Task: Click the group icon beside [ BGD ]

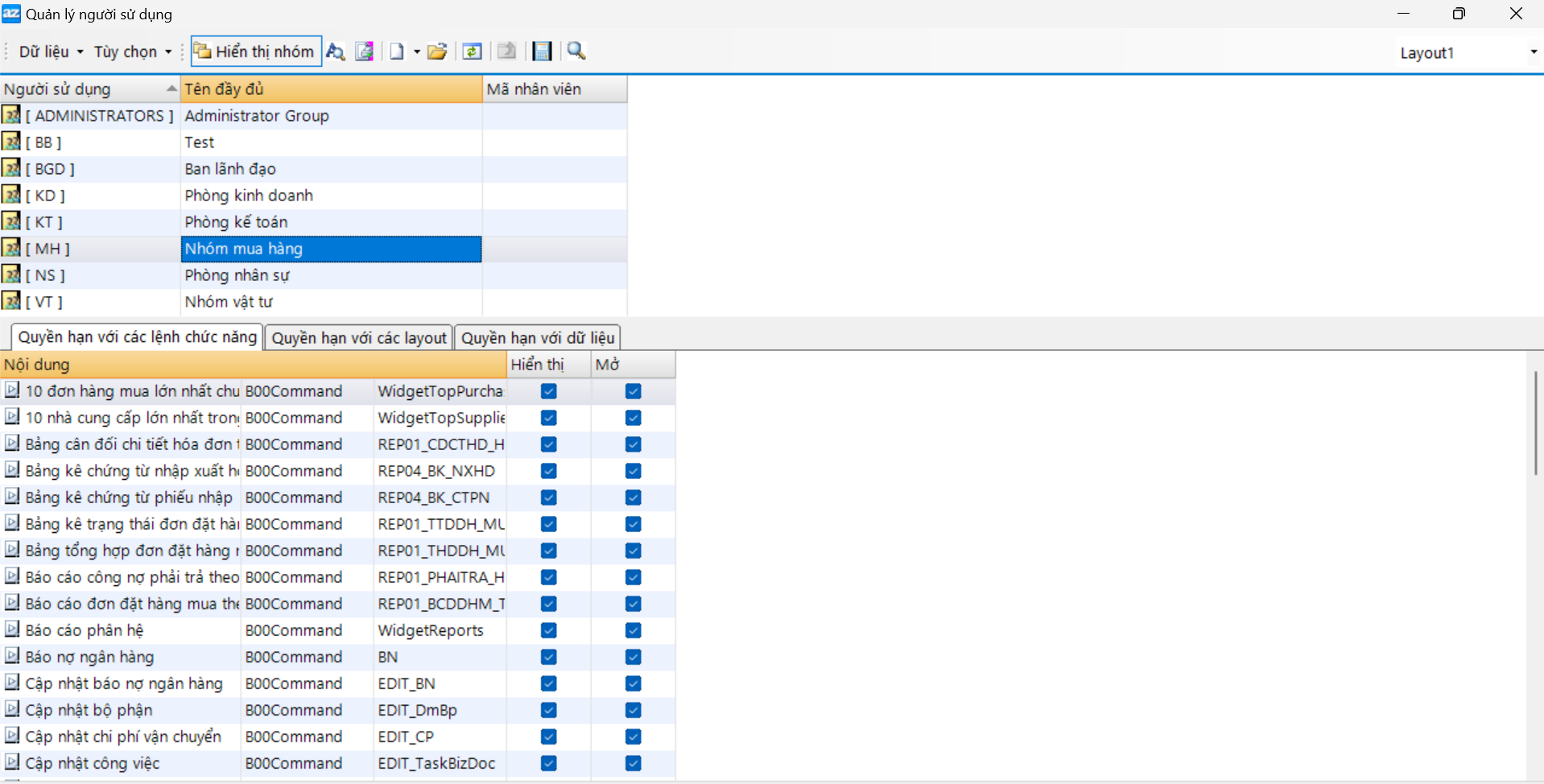Action: click(11, 168)
